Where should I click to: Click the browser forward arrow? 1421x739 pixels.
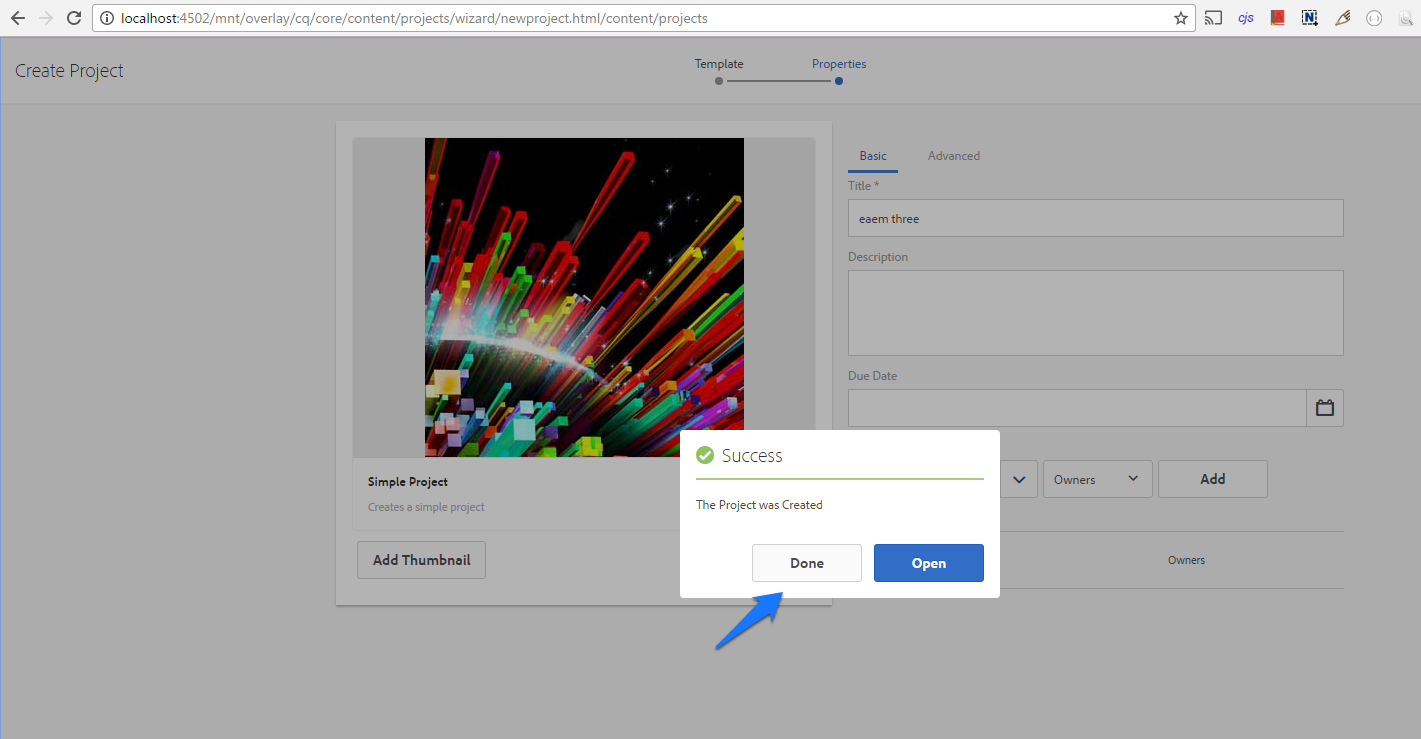point(45,18)
